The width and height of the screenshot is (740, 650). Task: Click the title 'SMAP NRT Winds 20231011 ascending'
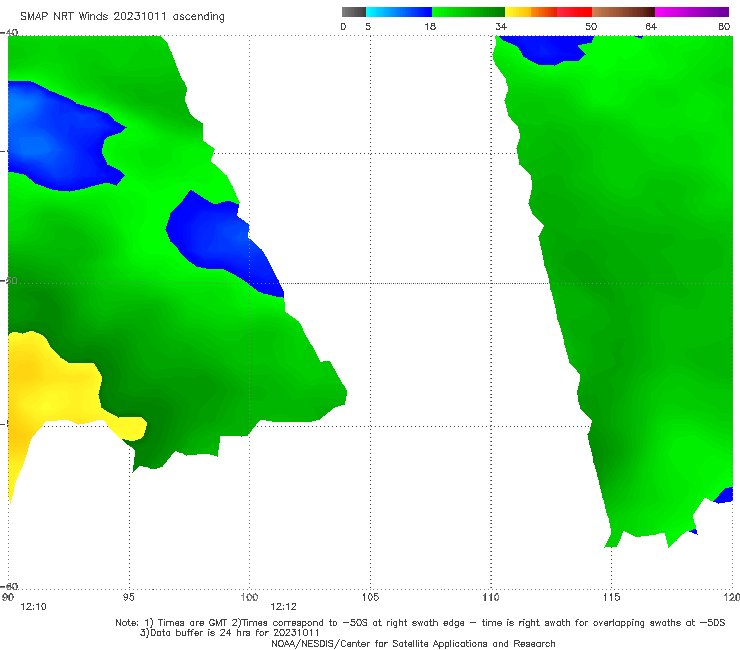pos(122,17)
